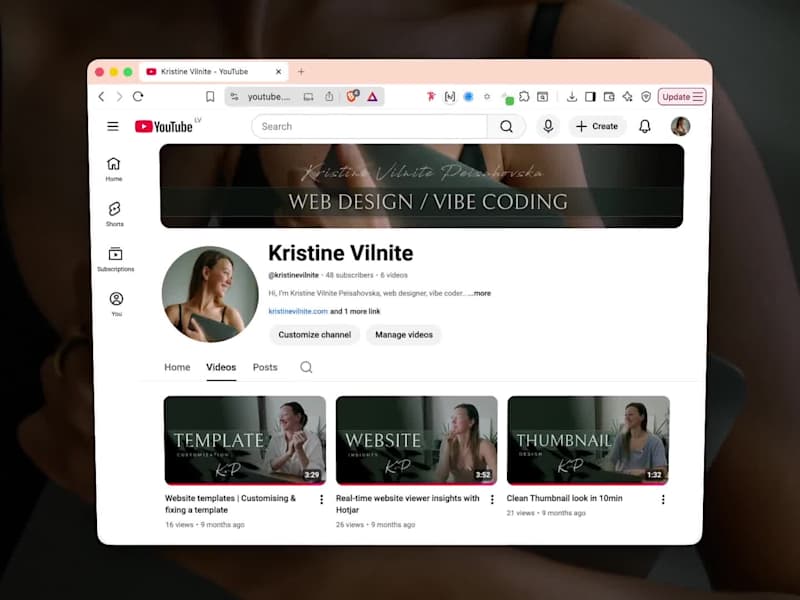The height and width of the screenshot is (600, 800).
Task: Open Brave Shields lion icon
Action: (x=352, y=96)
